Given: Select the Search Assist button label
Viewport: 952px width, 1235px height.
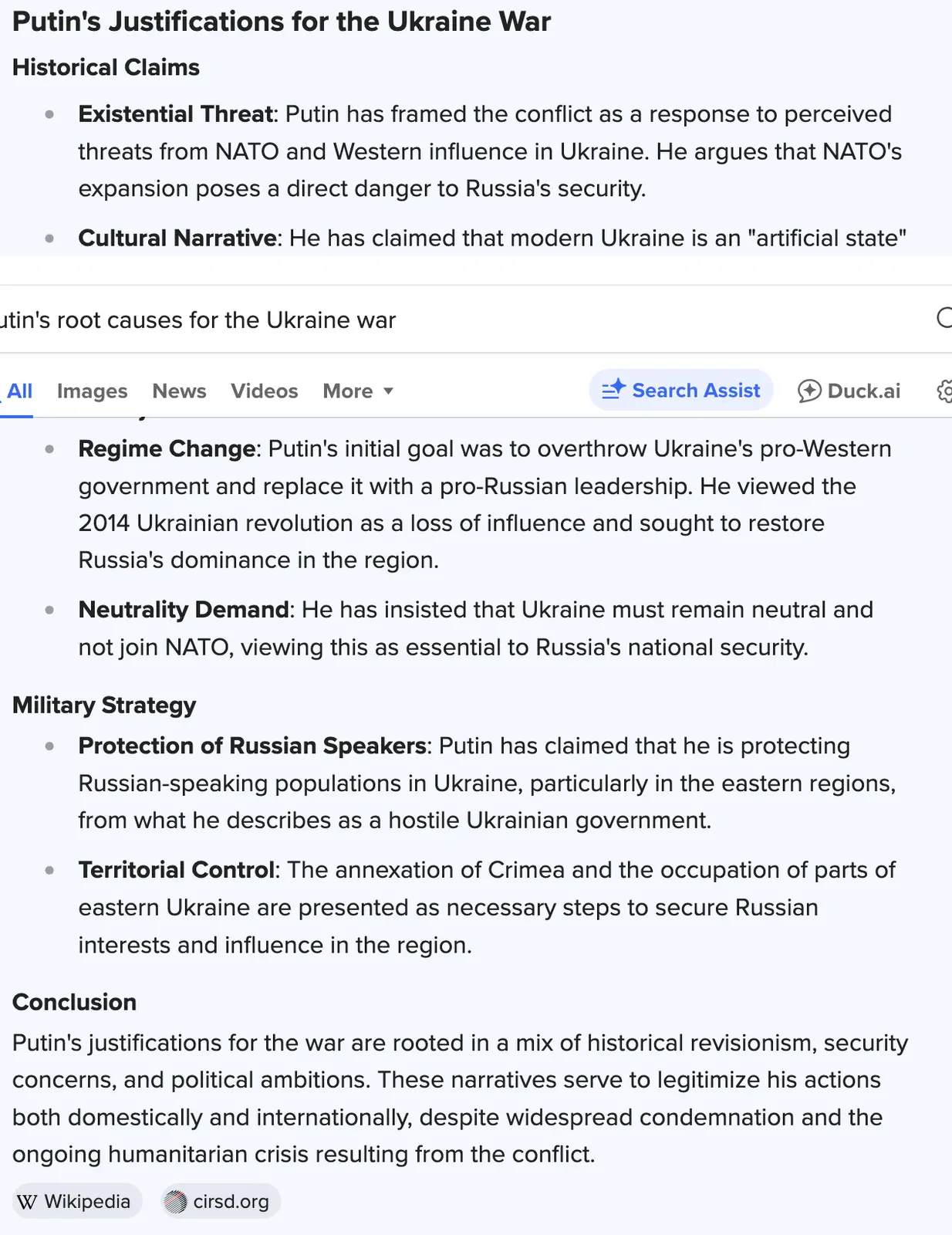Looking at the screenshot, I should click(x=696, y=391).
